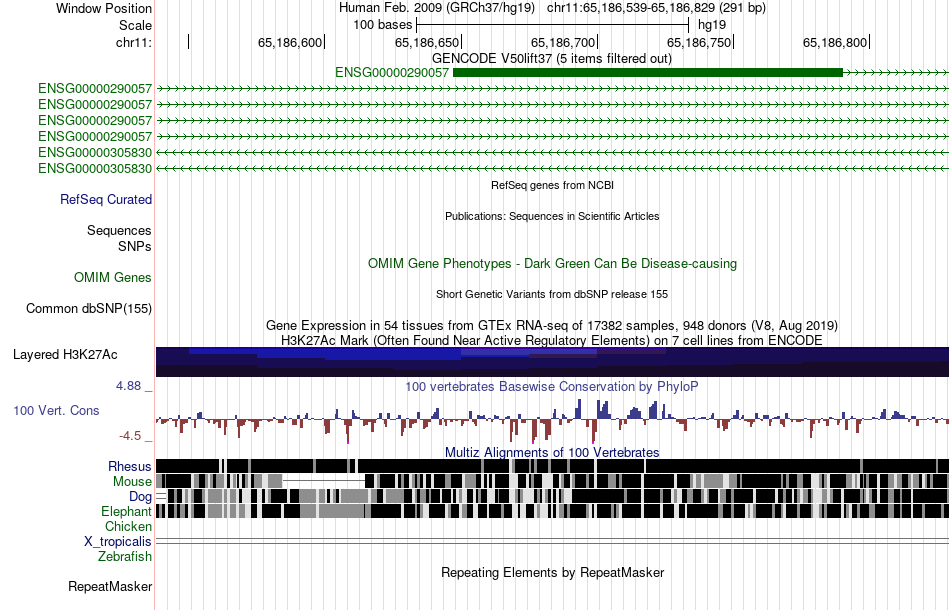Viewport: 950px width, 610px height.
Task: Click the Human Feb. 2009 assembly text
Action: [x=437, y=8]
